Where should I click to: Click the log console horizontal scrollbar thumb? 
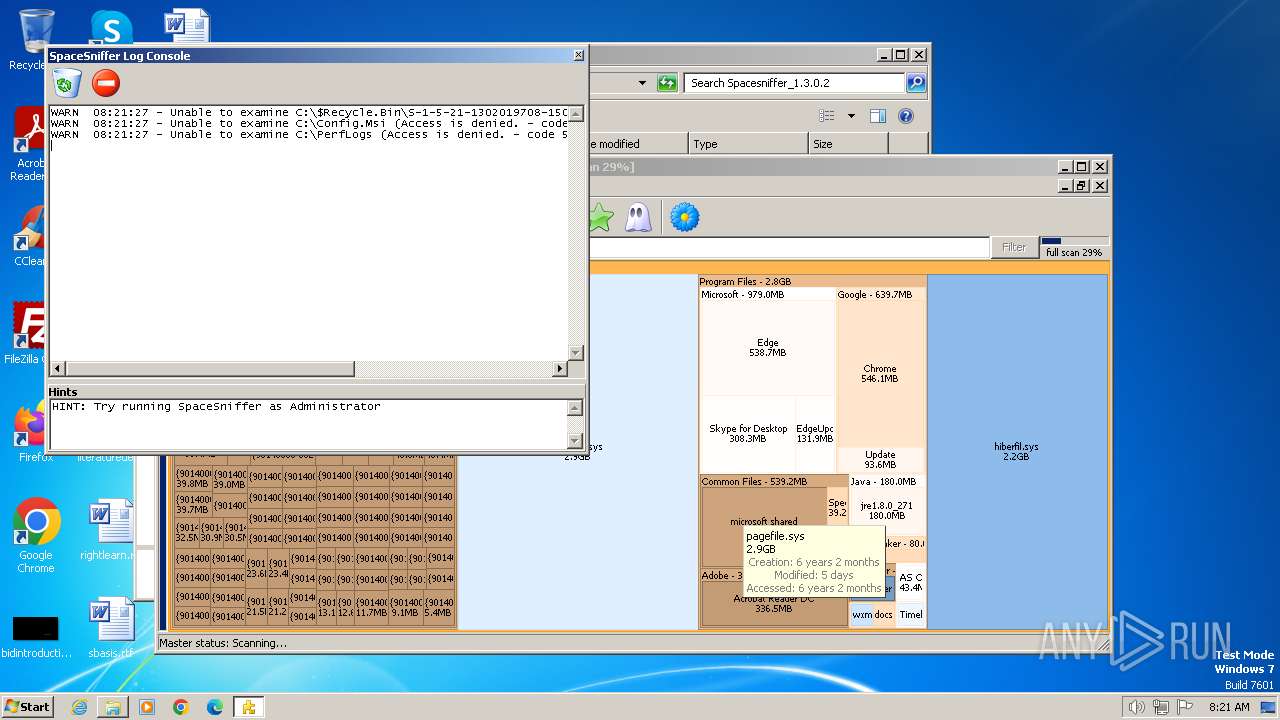pos(209,369)
